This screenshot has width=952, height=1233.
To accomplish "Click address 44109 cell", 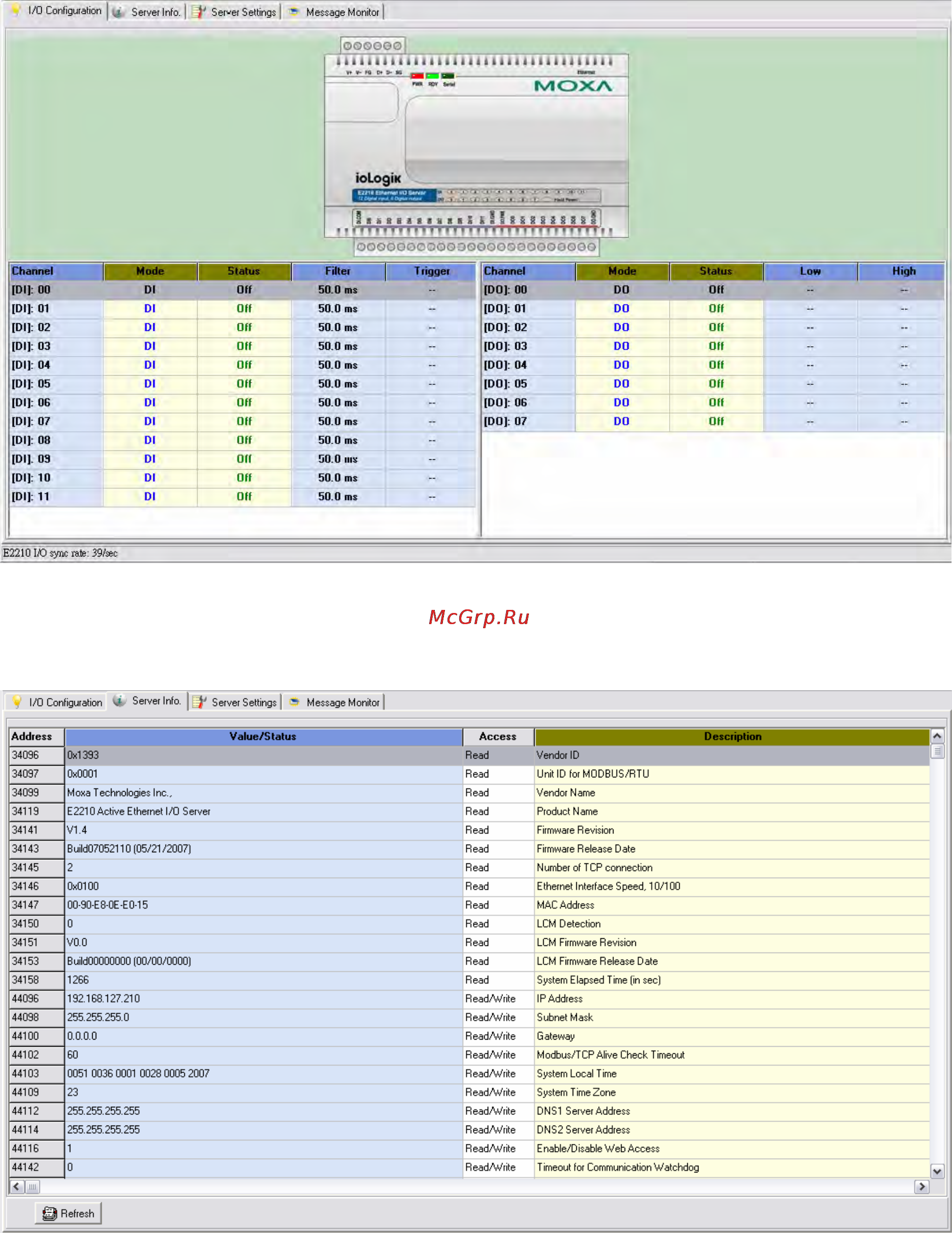I will pyautogui.click(x=36, y=1092).
